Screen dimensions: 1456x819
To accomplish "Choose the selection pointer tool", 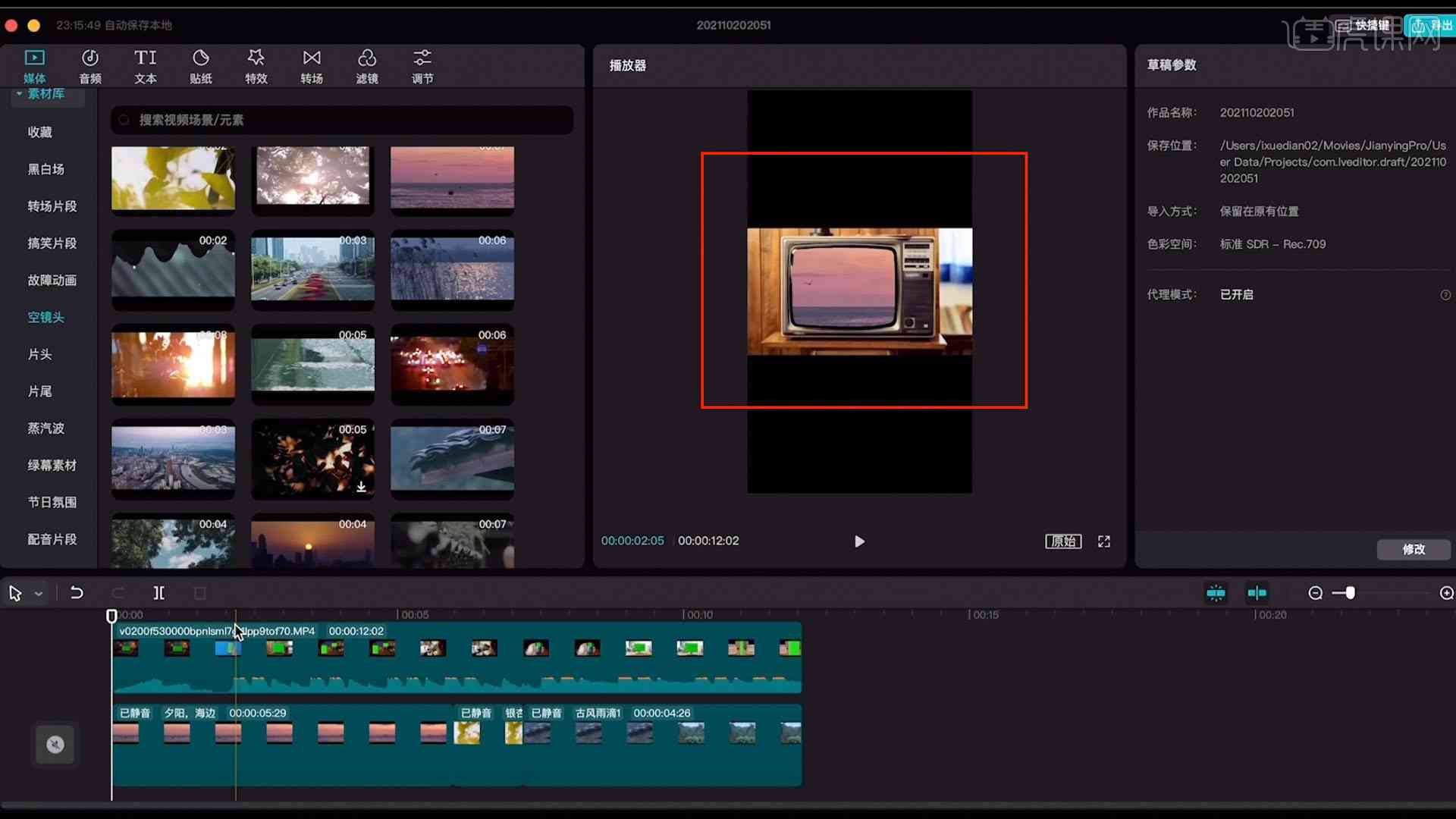I will (x=15, y=593).
